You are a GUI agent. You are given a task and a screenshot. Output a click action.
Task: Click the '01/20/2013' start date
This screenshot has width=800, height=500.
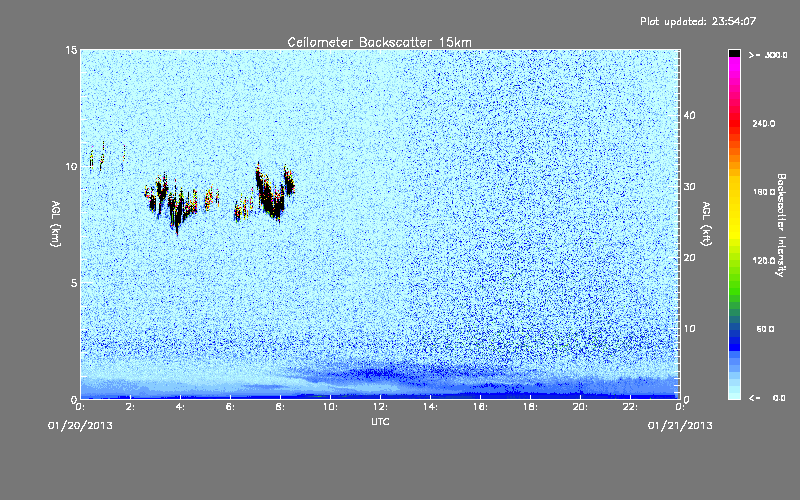80,426
